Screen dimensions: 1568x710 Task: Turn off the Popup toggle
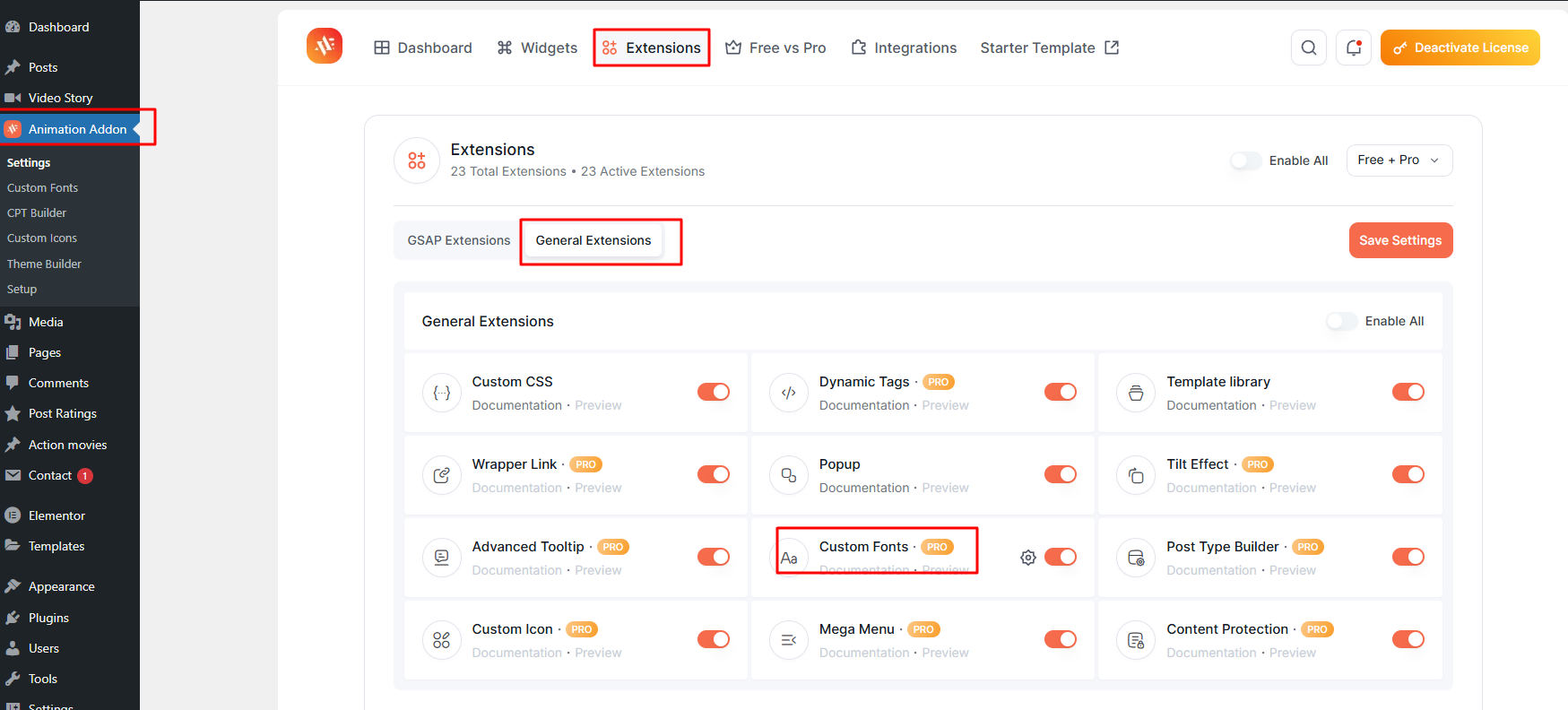tap(1061, 474)
